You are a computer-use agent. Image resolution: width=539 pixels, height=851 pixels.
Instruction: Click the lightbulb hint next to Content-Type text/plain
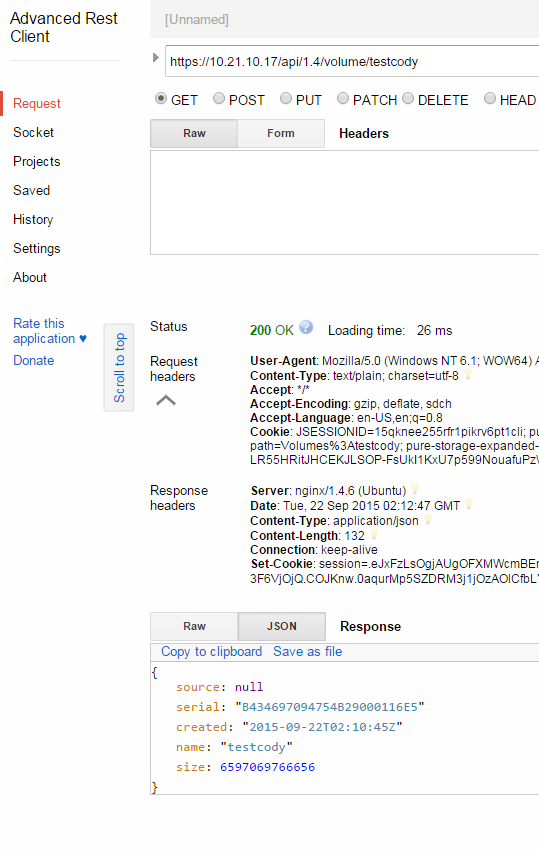(x=467, y=374)
